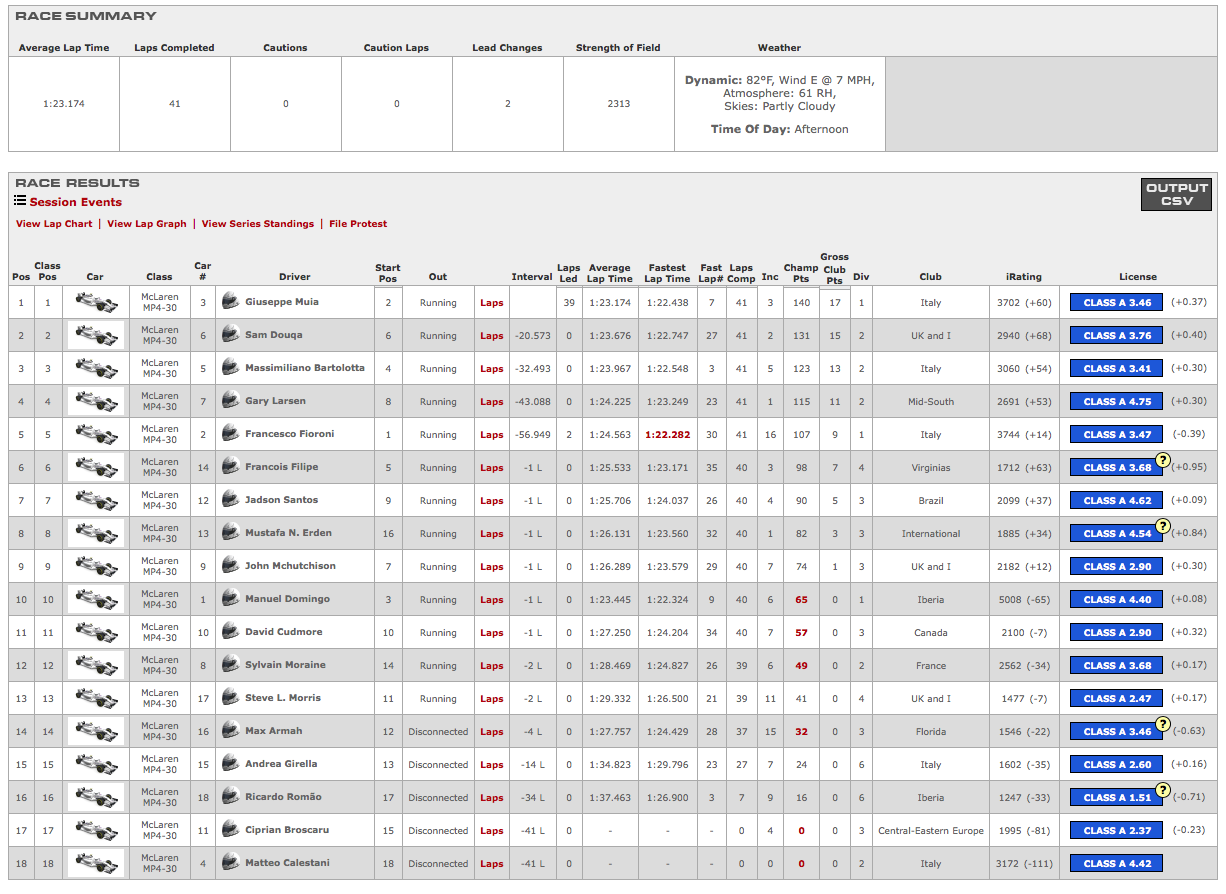Click the Champ Pts column header
Screen dimensions: 1226x894
(801, 273)
